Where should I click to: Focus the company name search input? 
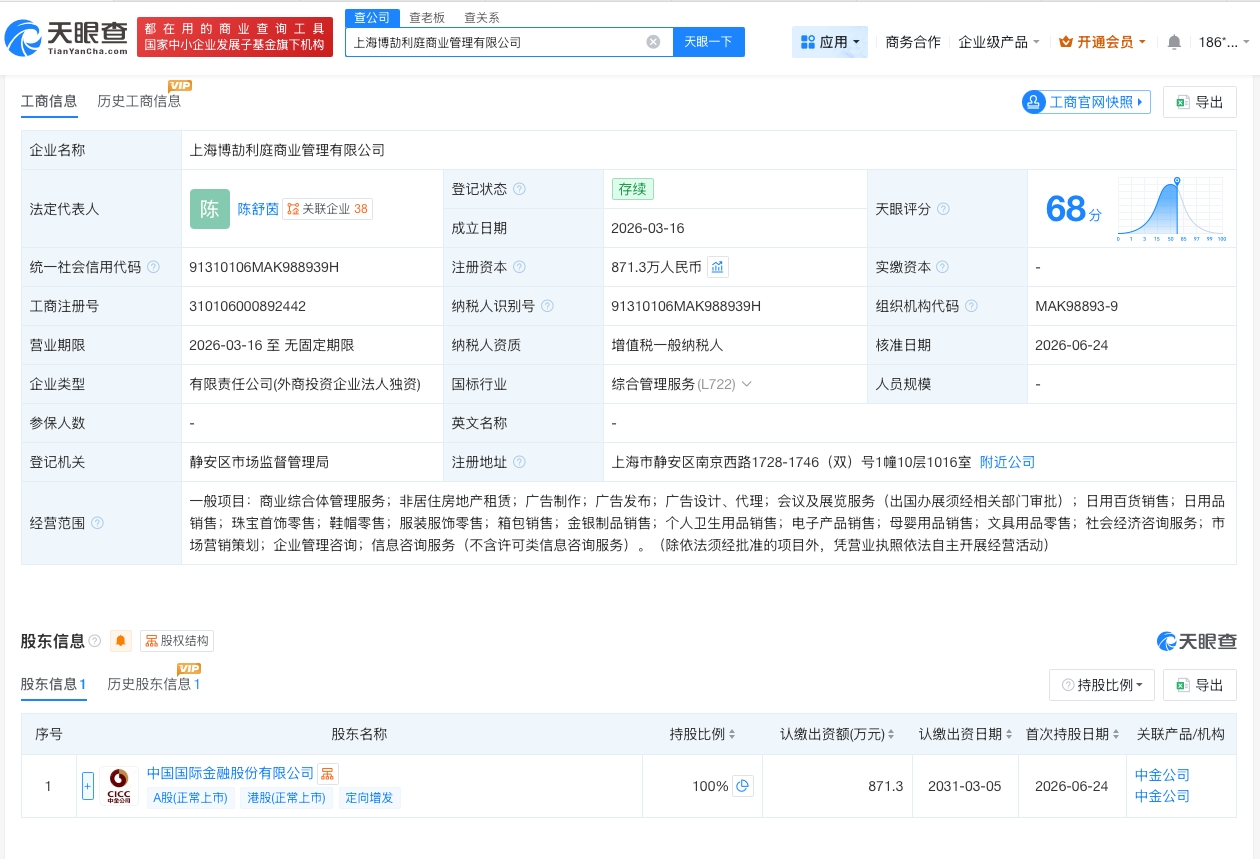click(495, 42)
